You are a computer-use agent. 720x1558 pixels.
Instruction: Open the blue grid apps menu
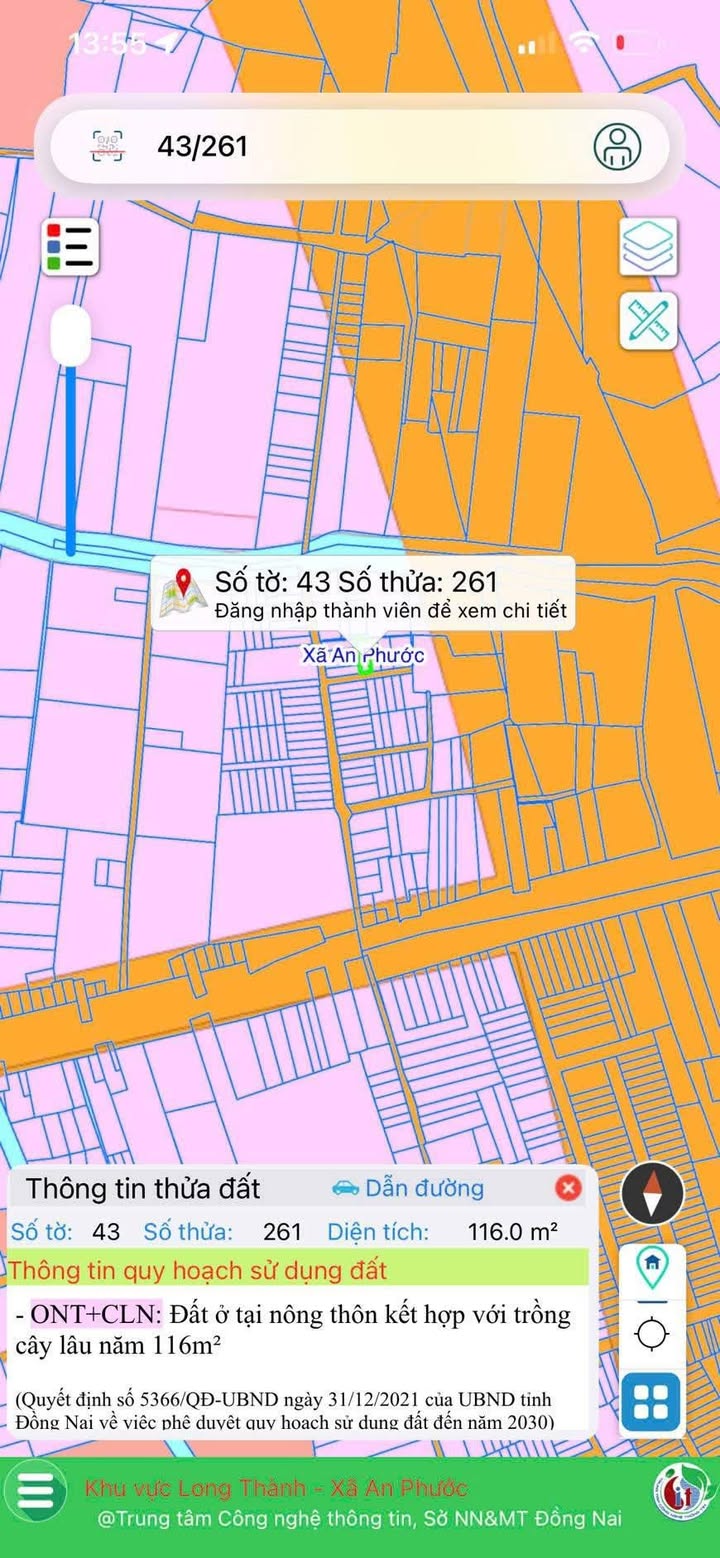(x=651, y=1401)
